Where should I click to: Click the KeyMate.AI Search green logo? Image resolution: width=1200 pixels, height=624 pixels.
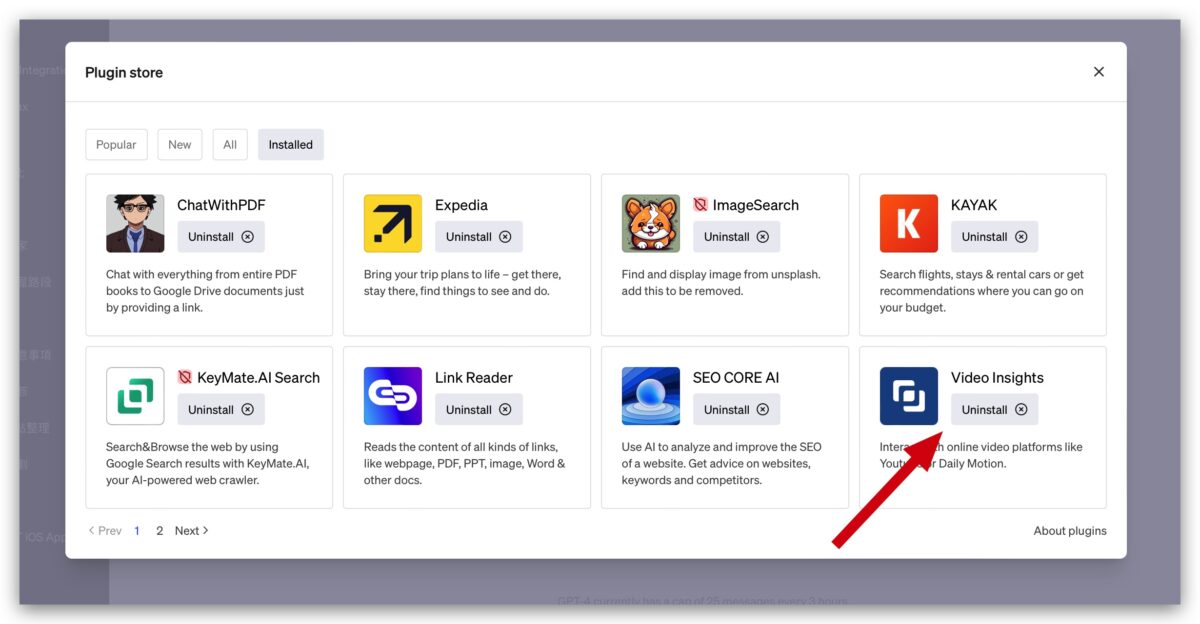click(135, 396)
